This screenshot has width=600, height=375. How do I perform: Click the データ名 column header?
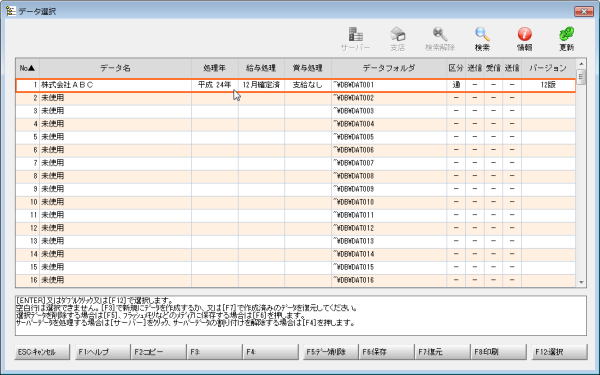tap(115, 68)
